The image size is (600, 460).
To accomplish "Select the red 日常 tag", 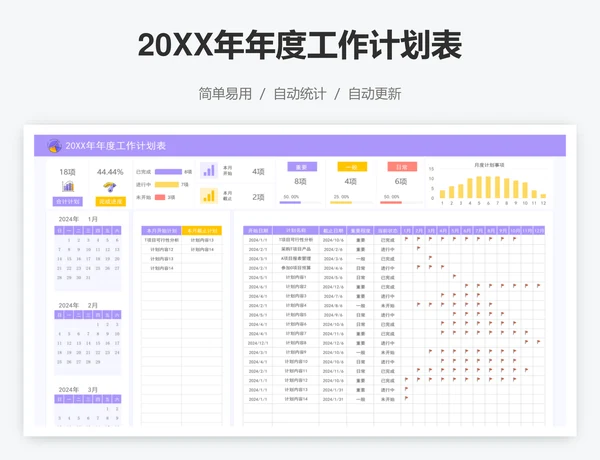I will coord(402,167).
